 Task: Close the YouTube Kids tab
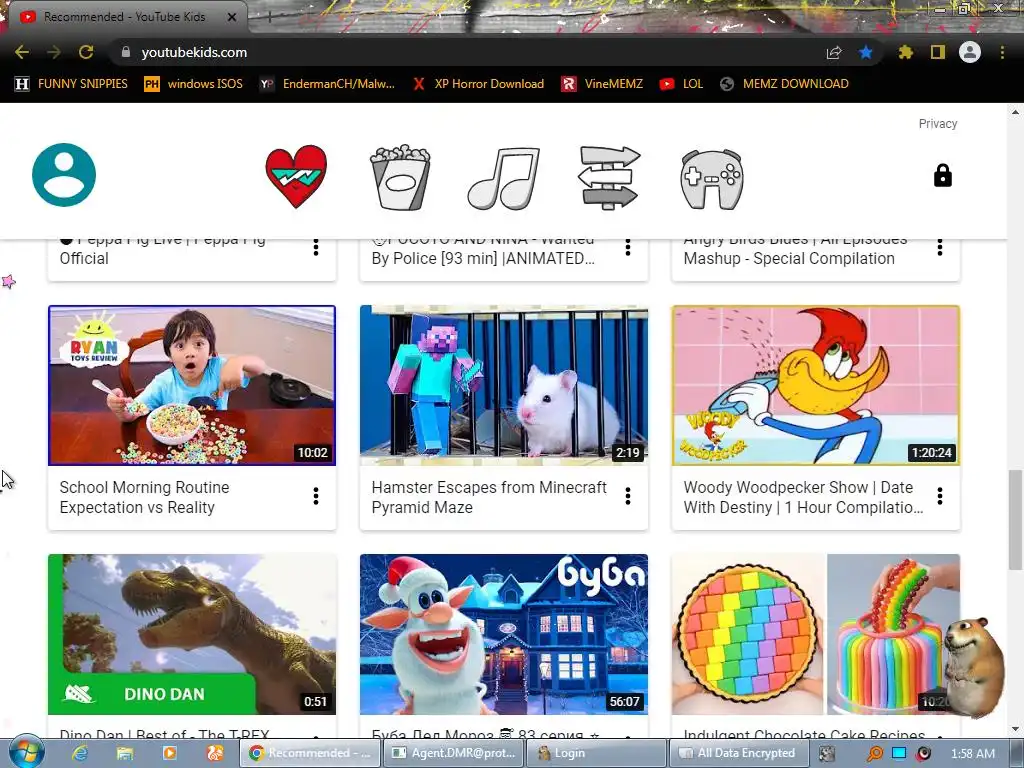tap(232, 17)
